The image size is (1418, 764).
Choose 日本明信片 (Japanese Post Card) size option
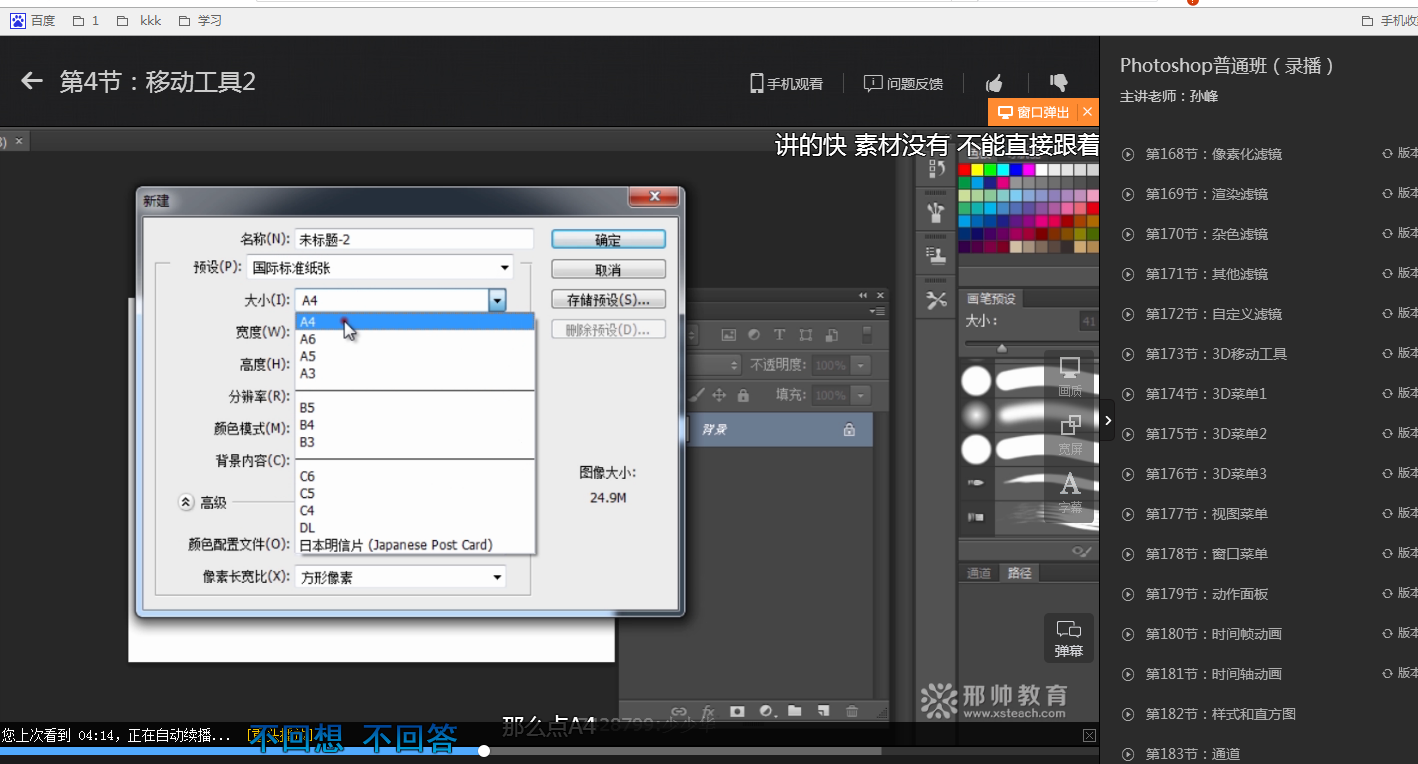(396, 545)
